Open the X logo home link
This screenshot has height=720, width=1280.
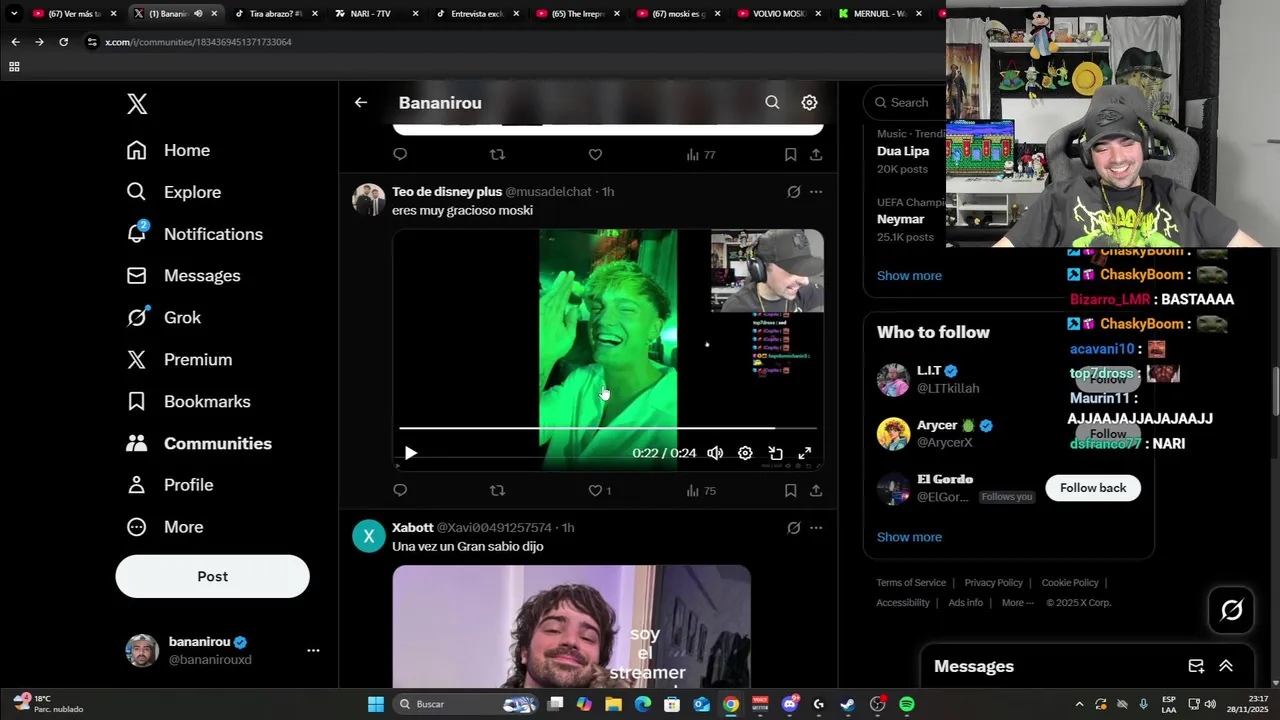tap(137, 104)
